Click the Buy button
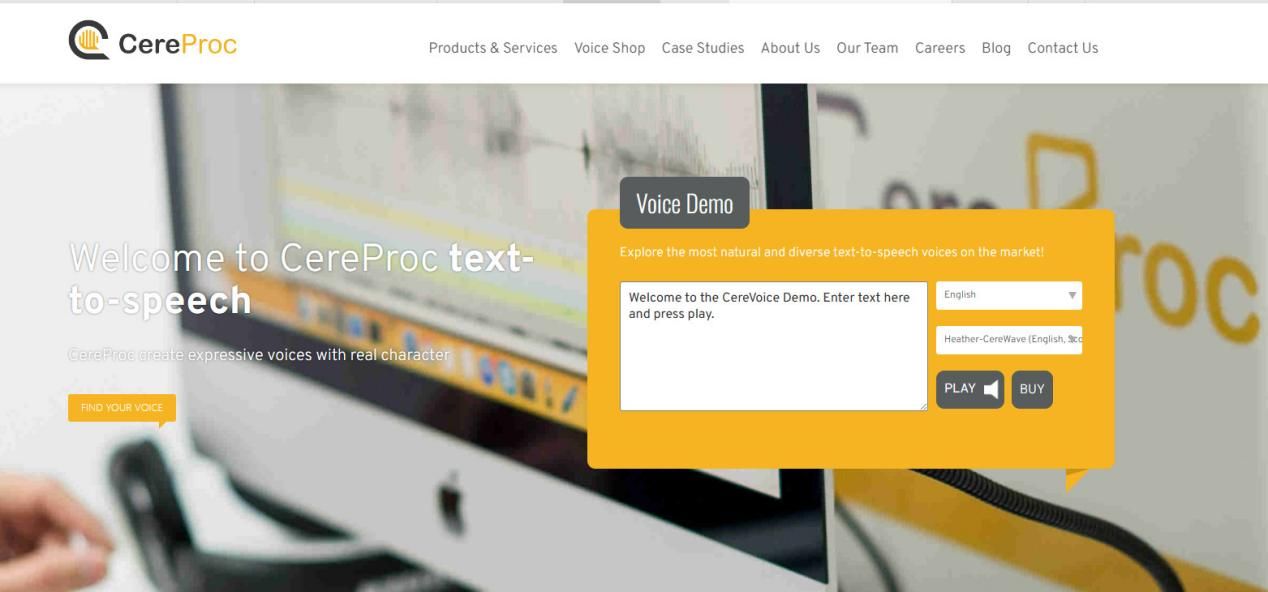The width and height of the screenshot is (1268, 592). pos(1032,389)
